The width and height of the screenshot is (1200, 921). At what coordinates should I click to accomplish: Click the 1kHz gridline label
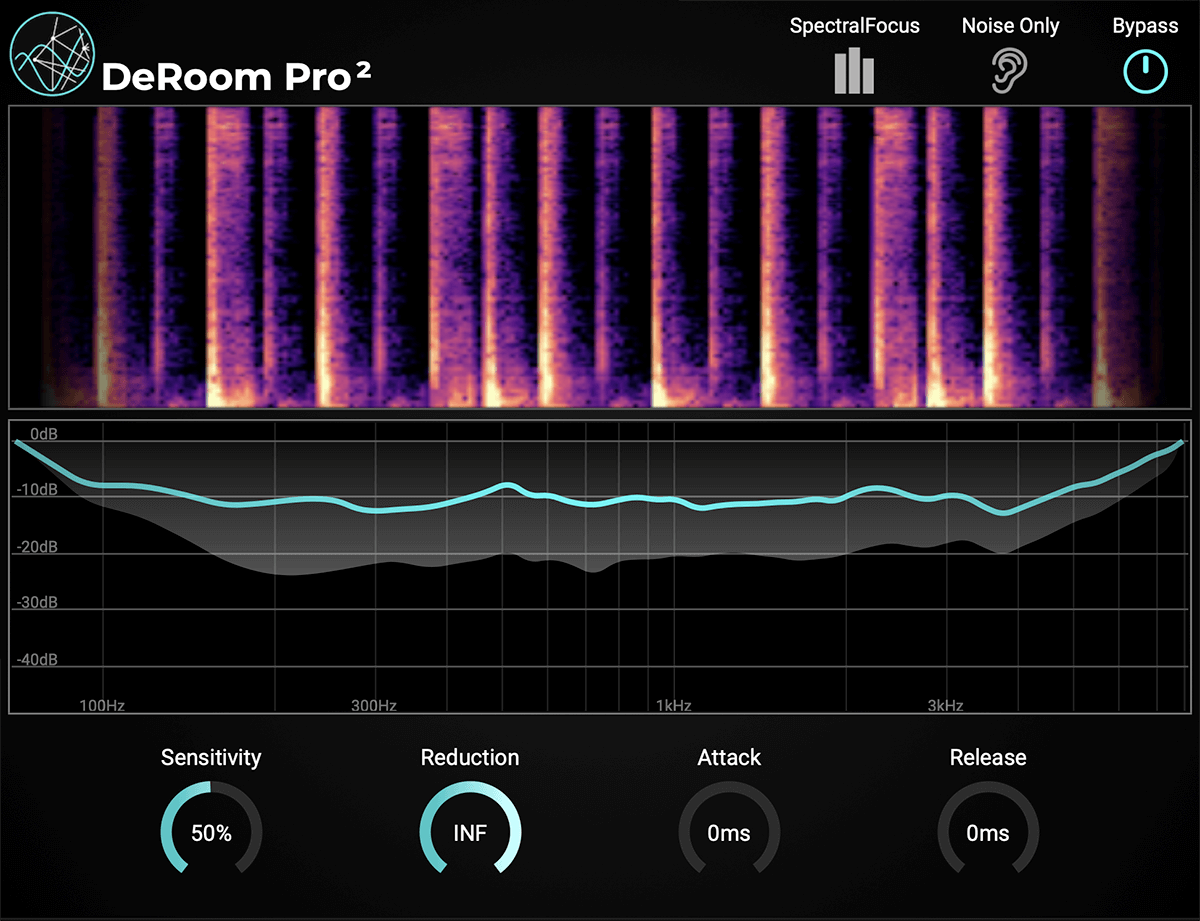point(674,705)
